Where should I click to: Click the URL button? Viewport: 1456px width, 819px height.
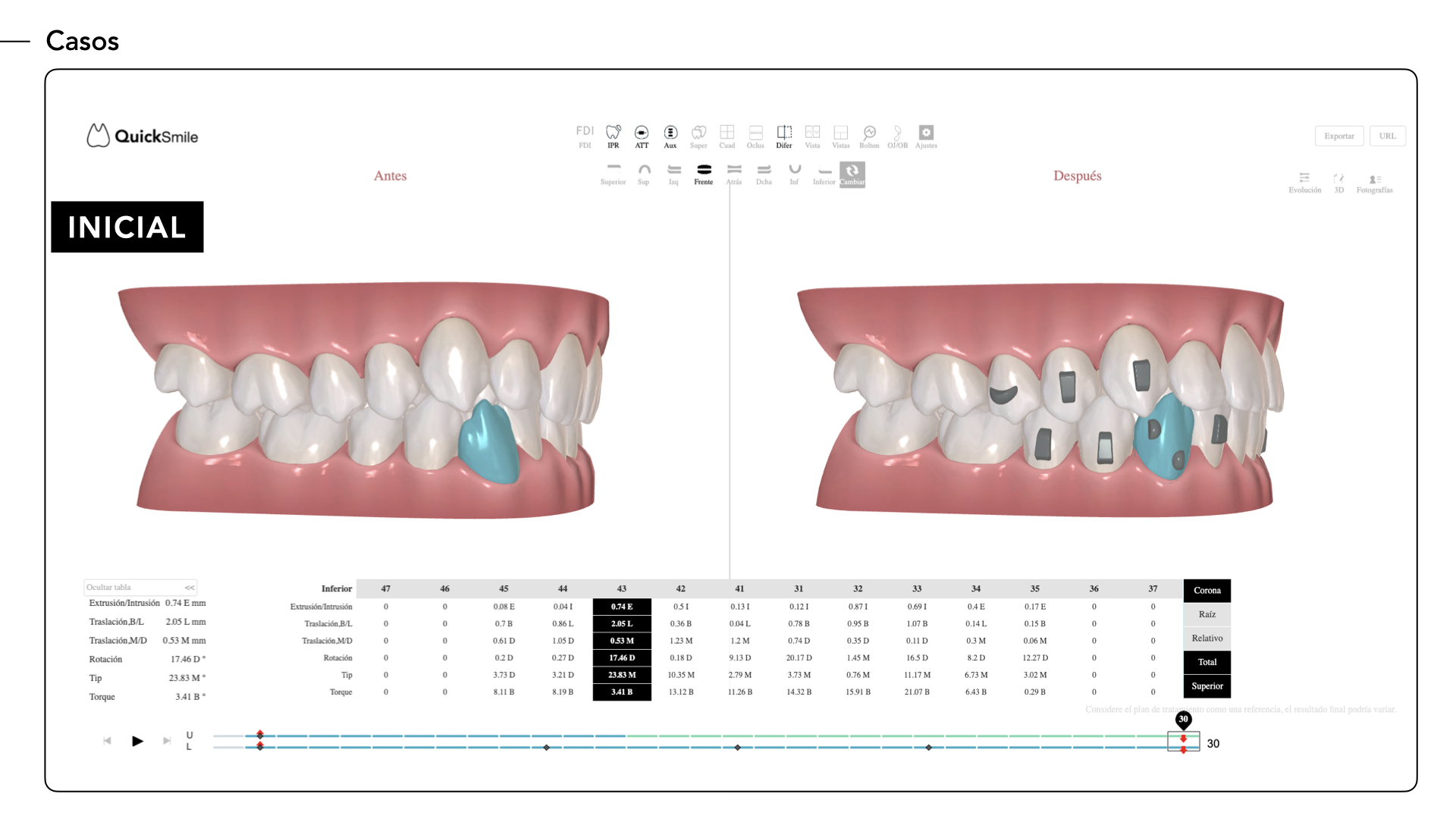pos(1388,136)
